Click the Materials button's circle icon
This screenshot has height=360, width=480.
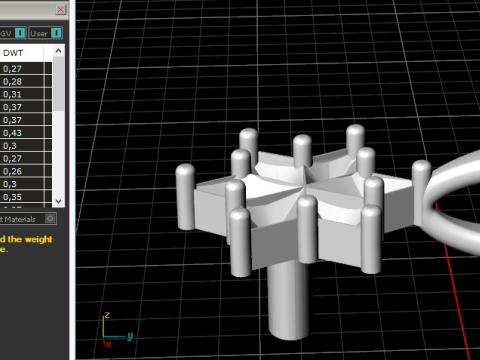(x=50, y=219)
